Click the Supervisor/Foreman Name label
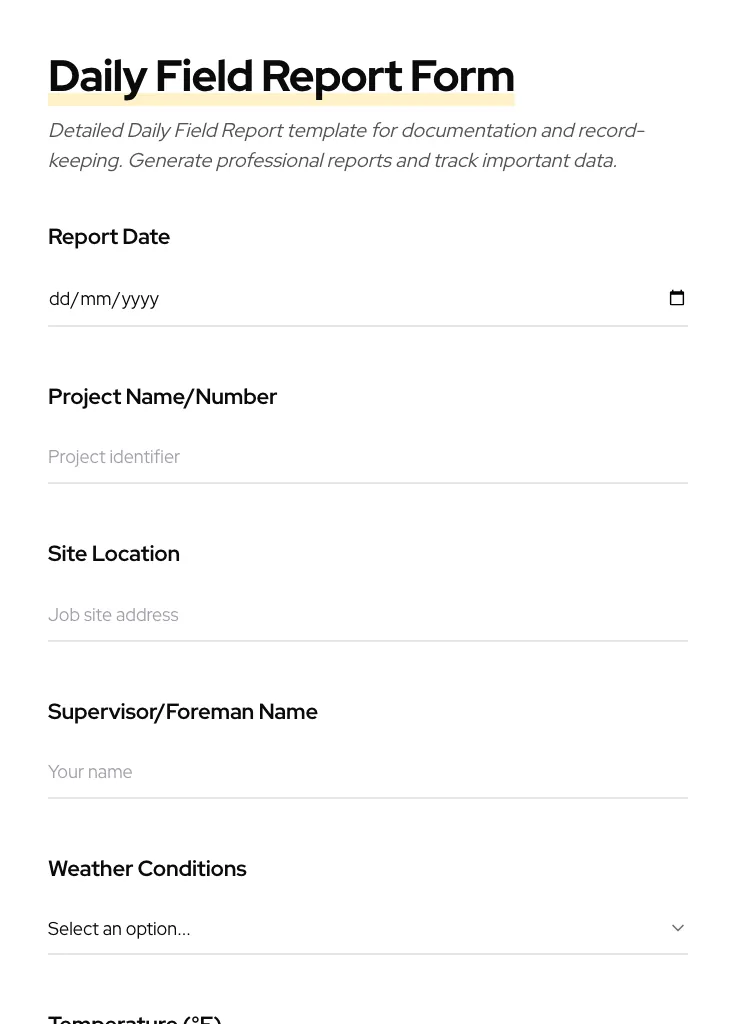 click(183, 711)
